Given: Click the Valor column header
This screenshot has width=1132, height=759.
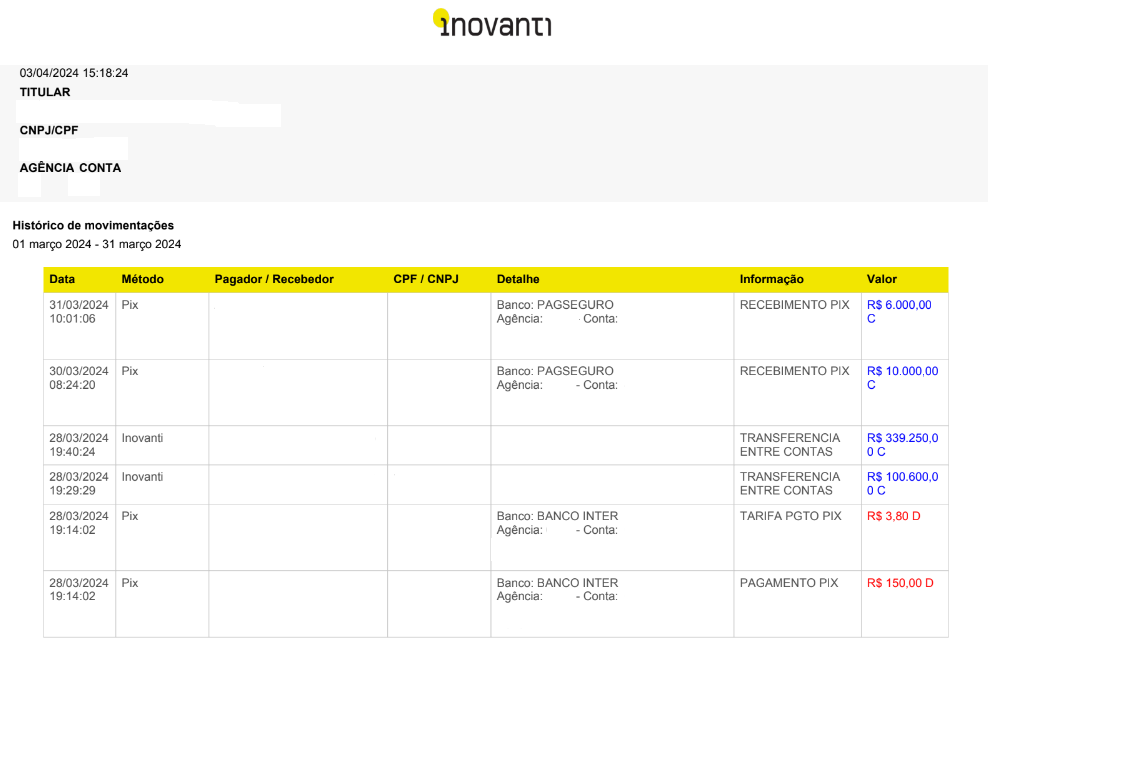Looking at the screenshot, I should (881, 279).
